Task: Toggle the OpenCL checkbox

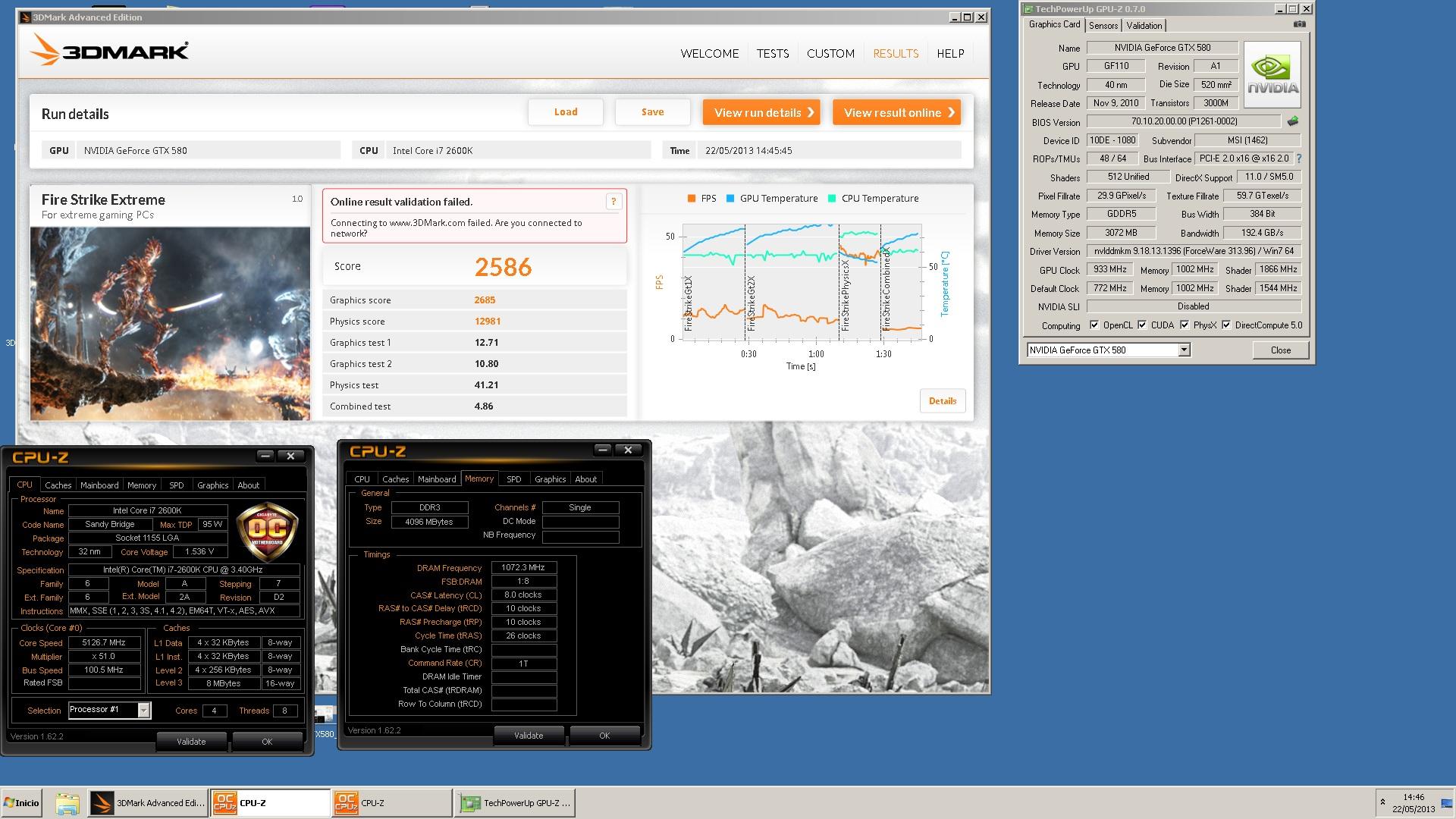Action: click(x=1094, y=325)
